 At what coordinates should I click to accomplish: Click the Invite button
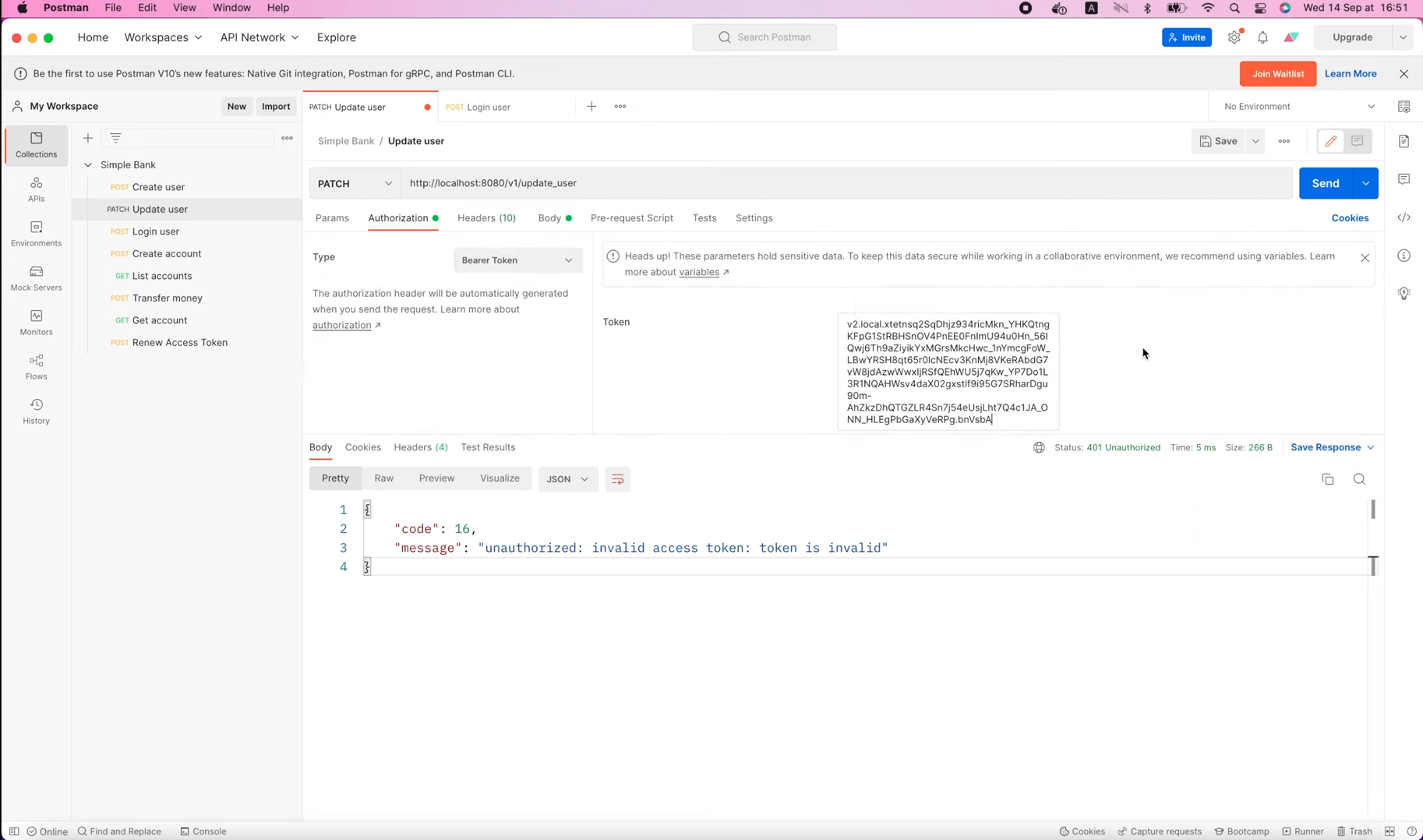coord(1187,37)
